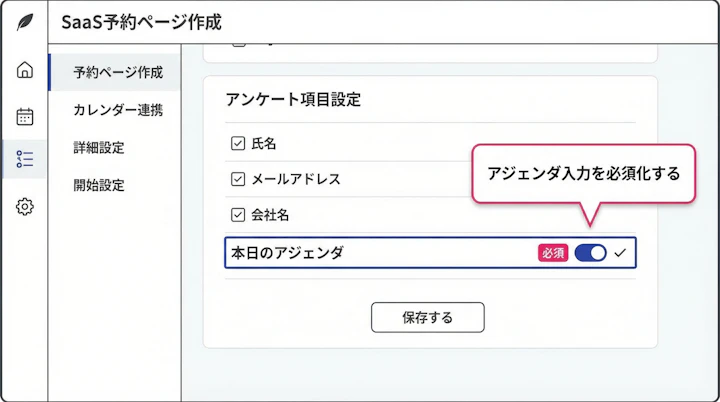The image size is (720, 402).
Task: Uncheck the 氏名 checkbox
Action: [238, 143]
